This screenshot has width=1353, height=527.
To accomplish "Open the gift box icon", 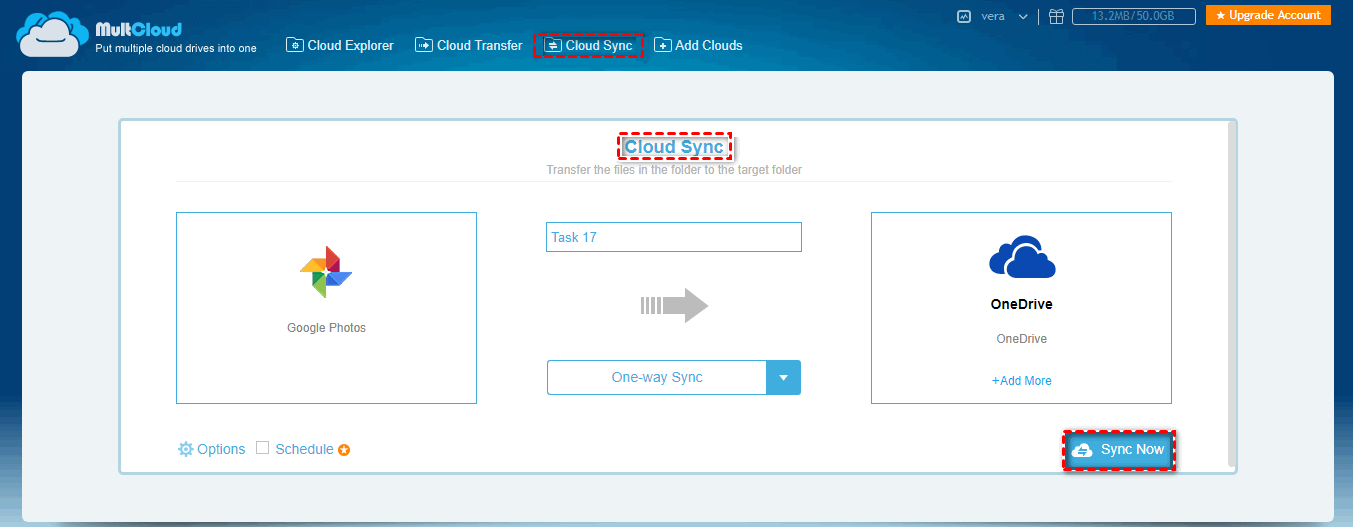I will [1056, 16].
